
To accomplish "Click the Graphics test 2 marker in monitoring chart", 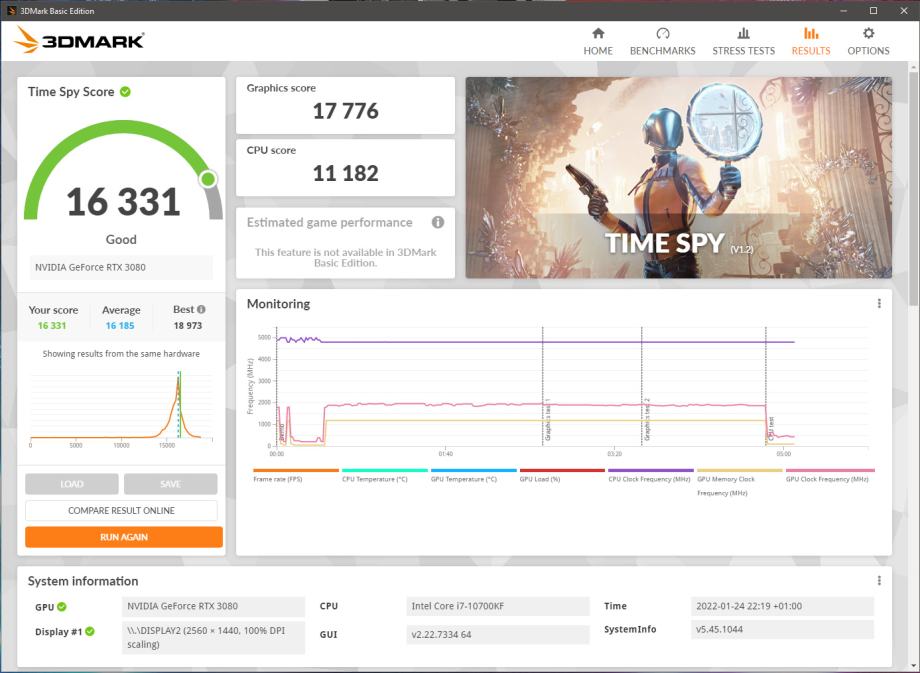I will (x=647, y=419).
